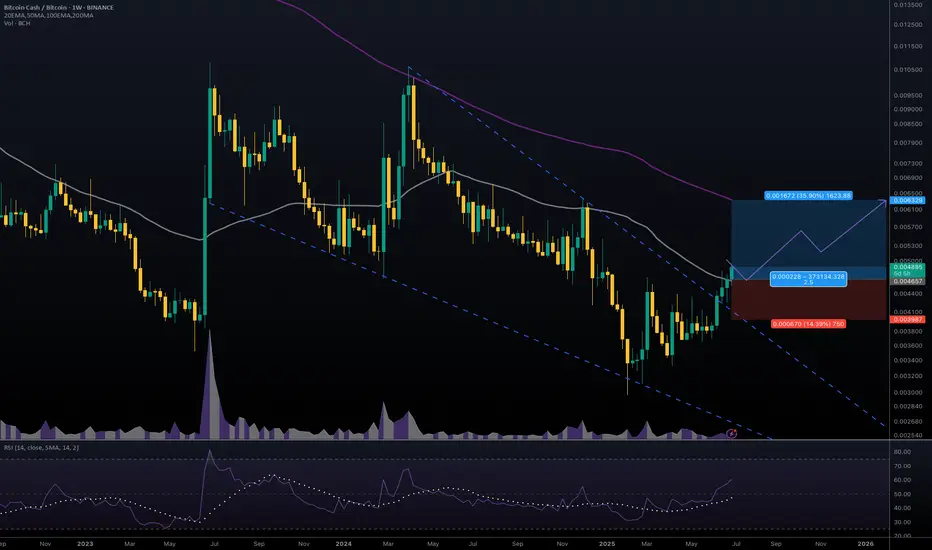Viewport: 932px width, 550px height.
Task: Click the 20EMA,50MA,100EMA,200MA indicator legend
Action: [48, 15]
